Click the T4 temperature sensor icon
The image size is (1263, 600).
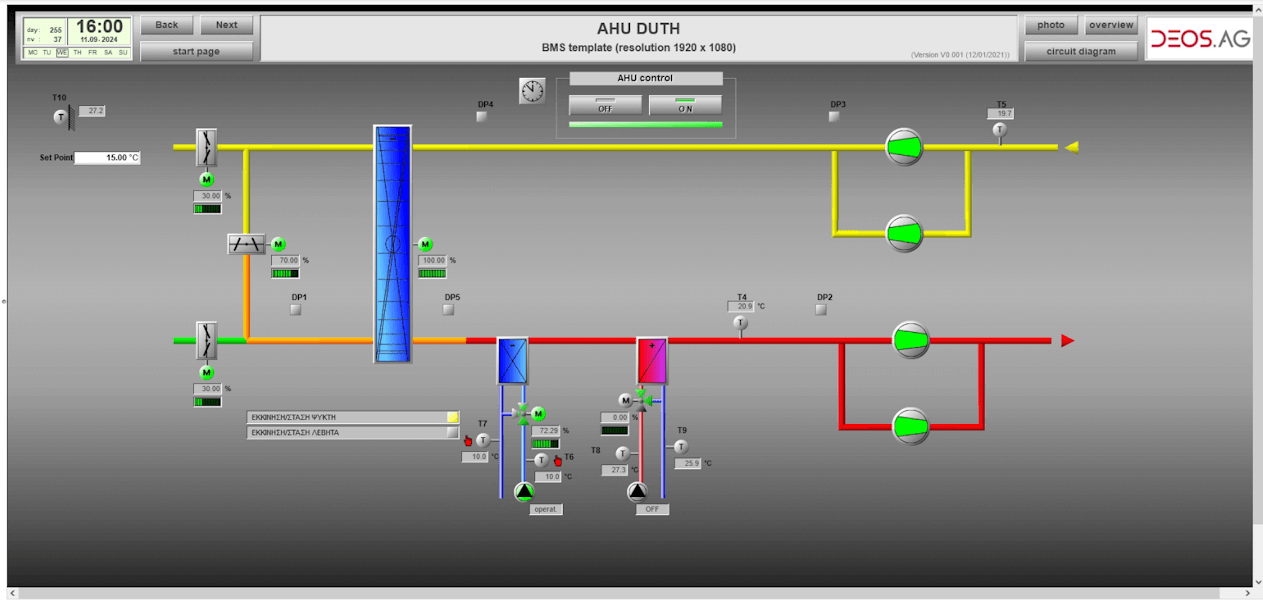[740, 323]
